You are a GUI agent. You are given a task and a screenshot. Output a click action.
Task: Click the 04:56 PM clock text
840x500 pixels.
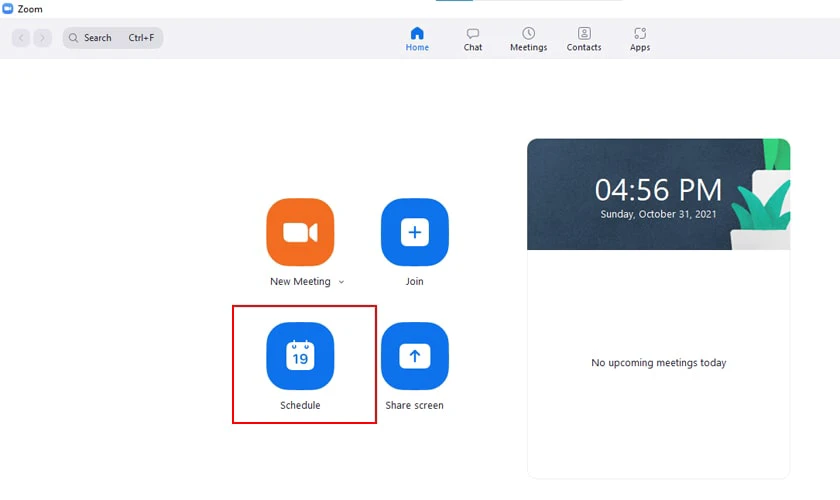pyautogui.click(x=658, y=190)
